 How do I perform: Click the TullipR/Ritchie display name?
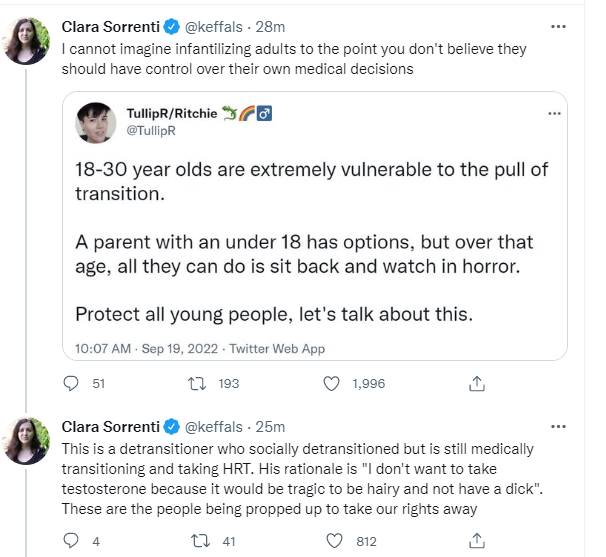(172, 113)
